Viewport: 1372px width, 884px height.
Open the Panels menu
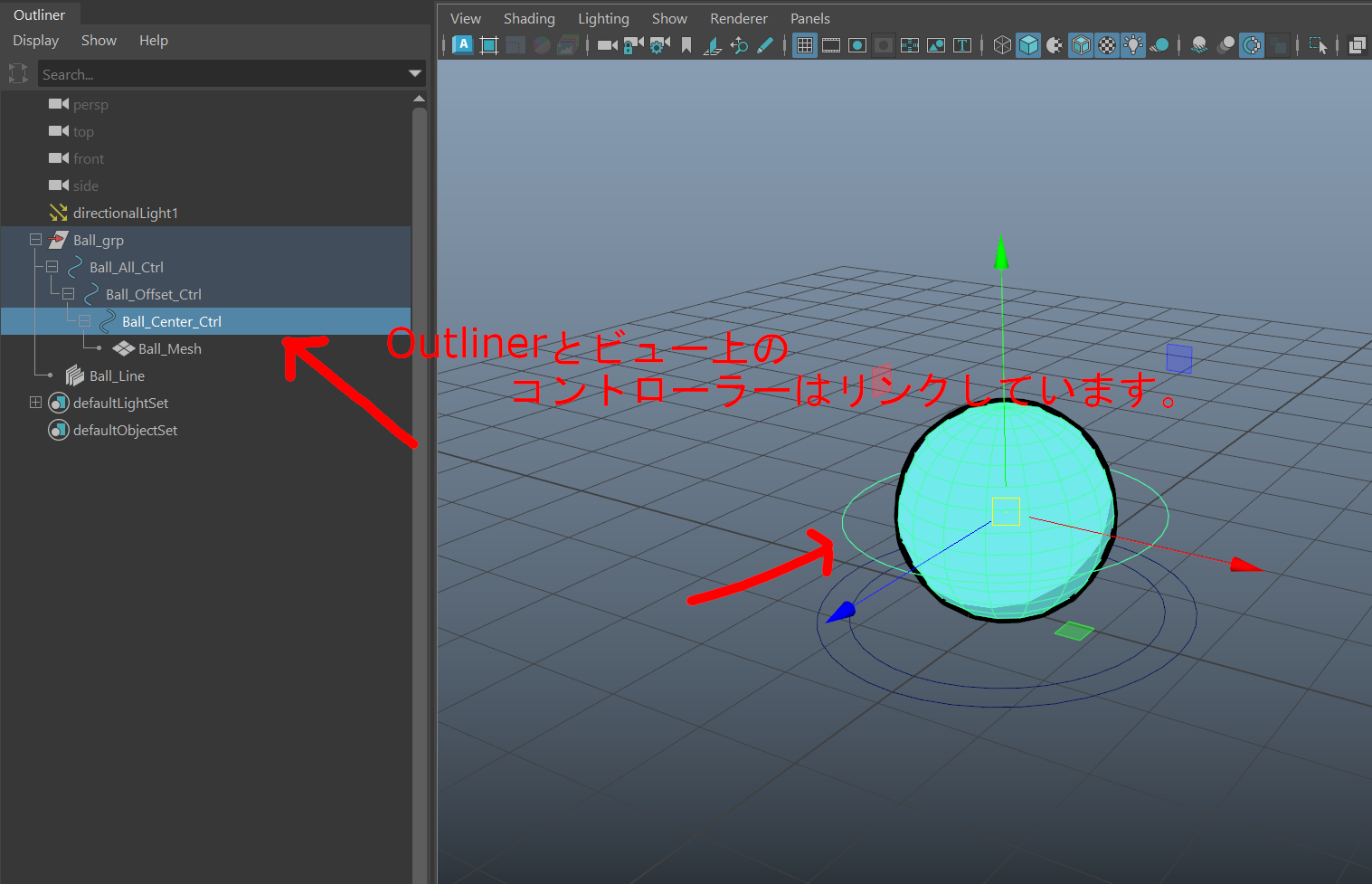(810, 18)
